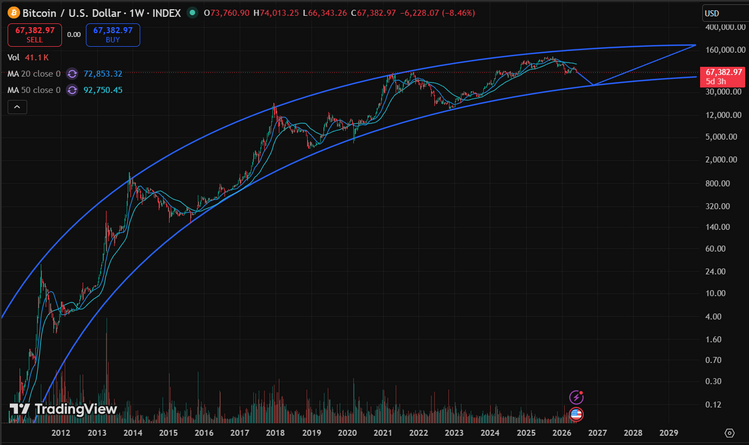
Task: Click the 67,382.97 SELL button
Action: tap(34, 35)
